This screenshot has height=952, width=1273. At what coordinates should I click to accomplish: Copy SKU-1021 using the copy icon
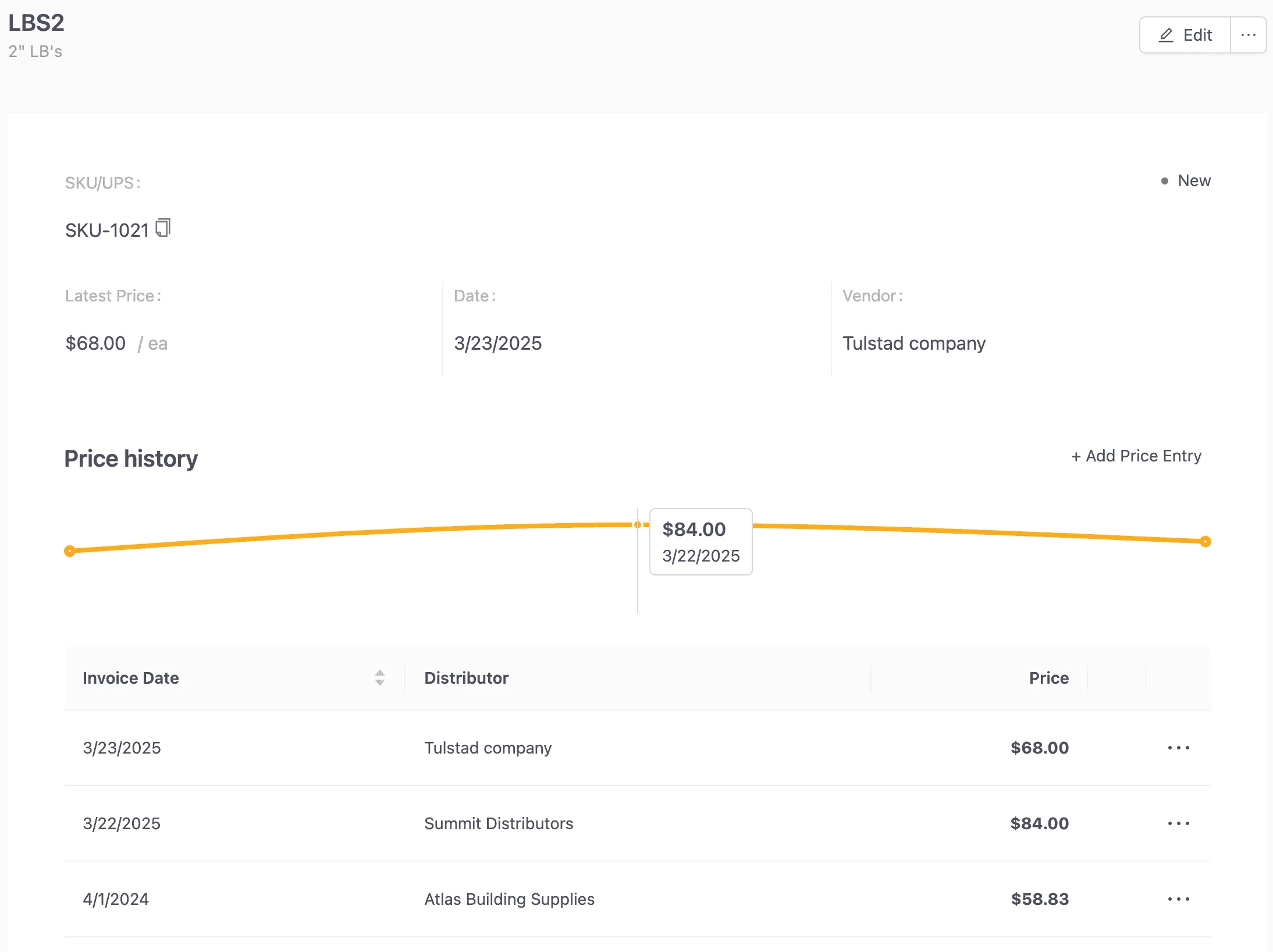tap(163, 228)
